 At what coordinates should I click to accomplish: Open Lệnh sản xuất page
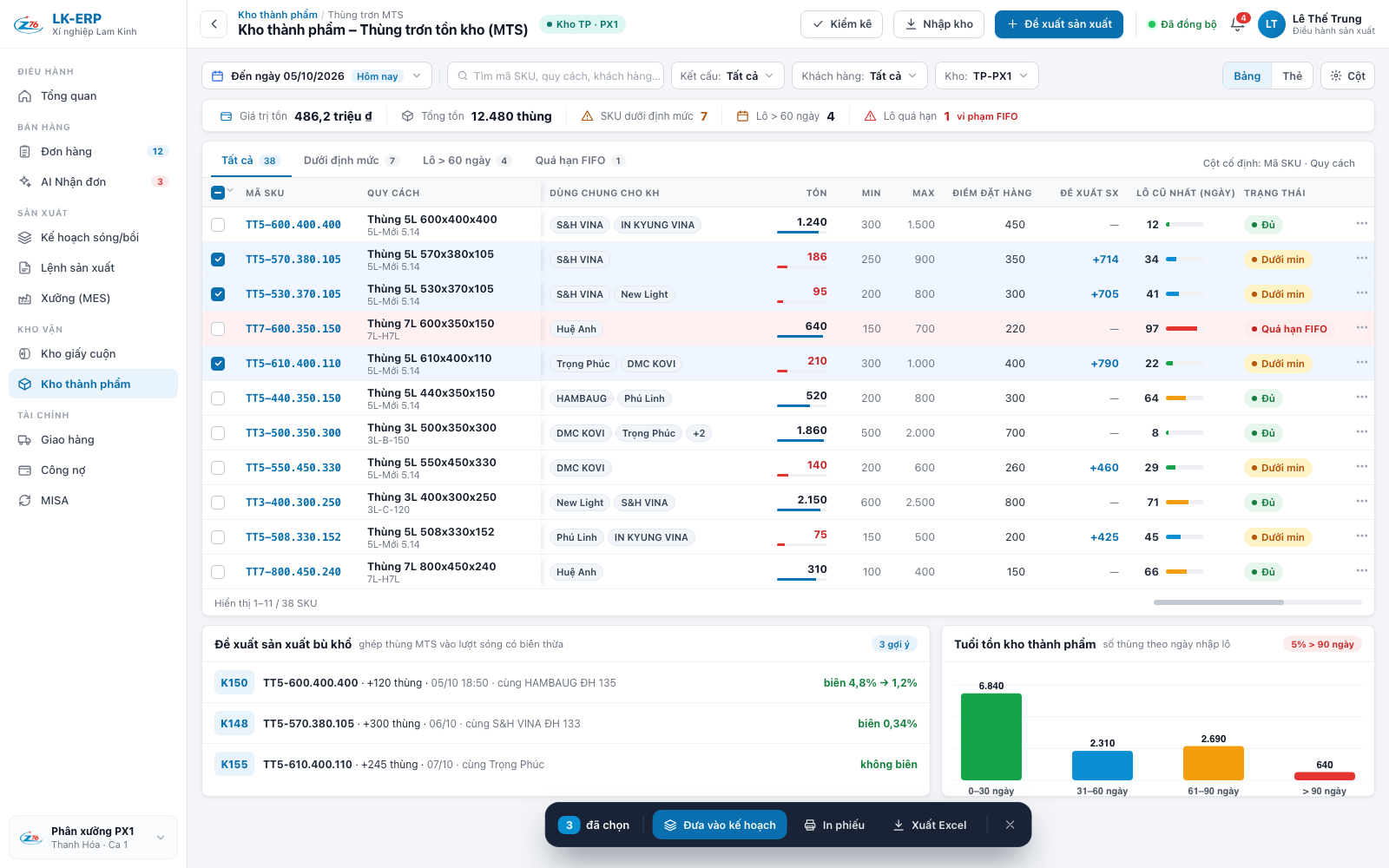(93, 267)
